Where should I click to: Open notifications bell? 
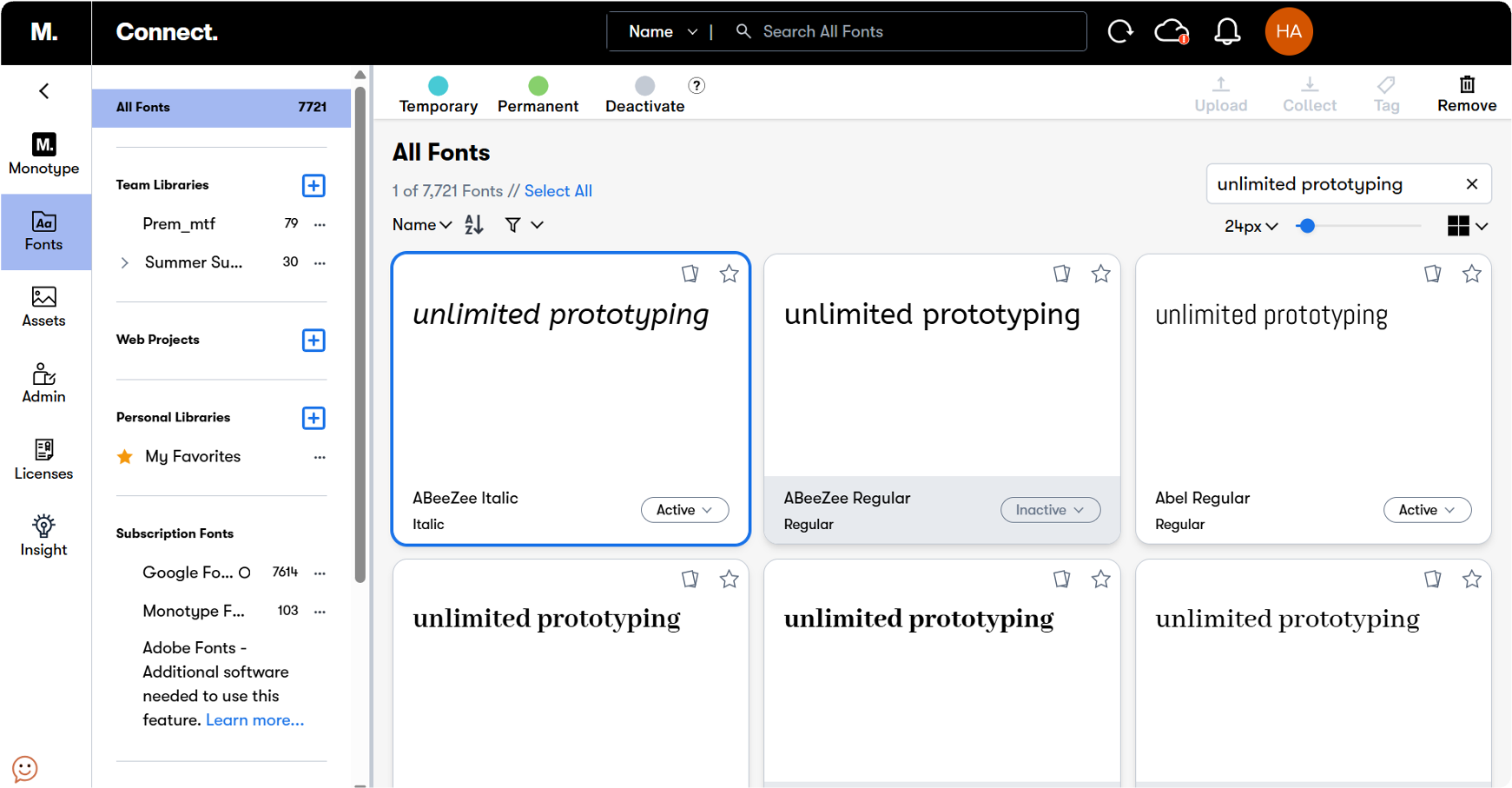coord(1226,32)
